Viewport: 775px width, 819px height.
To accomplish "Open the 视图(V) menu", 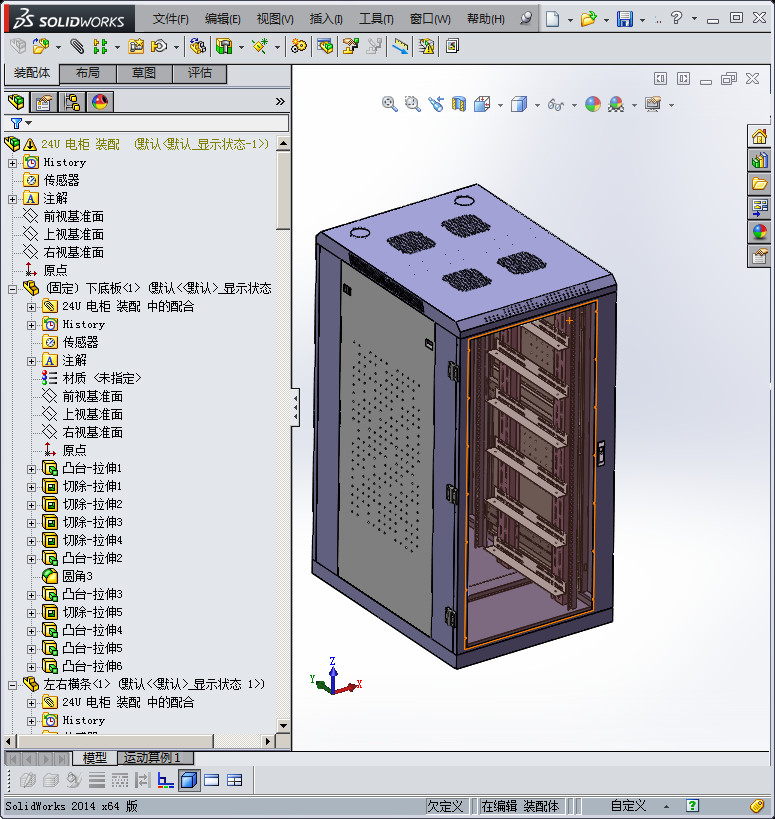I will [275, 19].
